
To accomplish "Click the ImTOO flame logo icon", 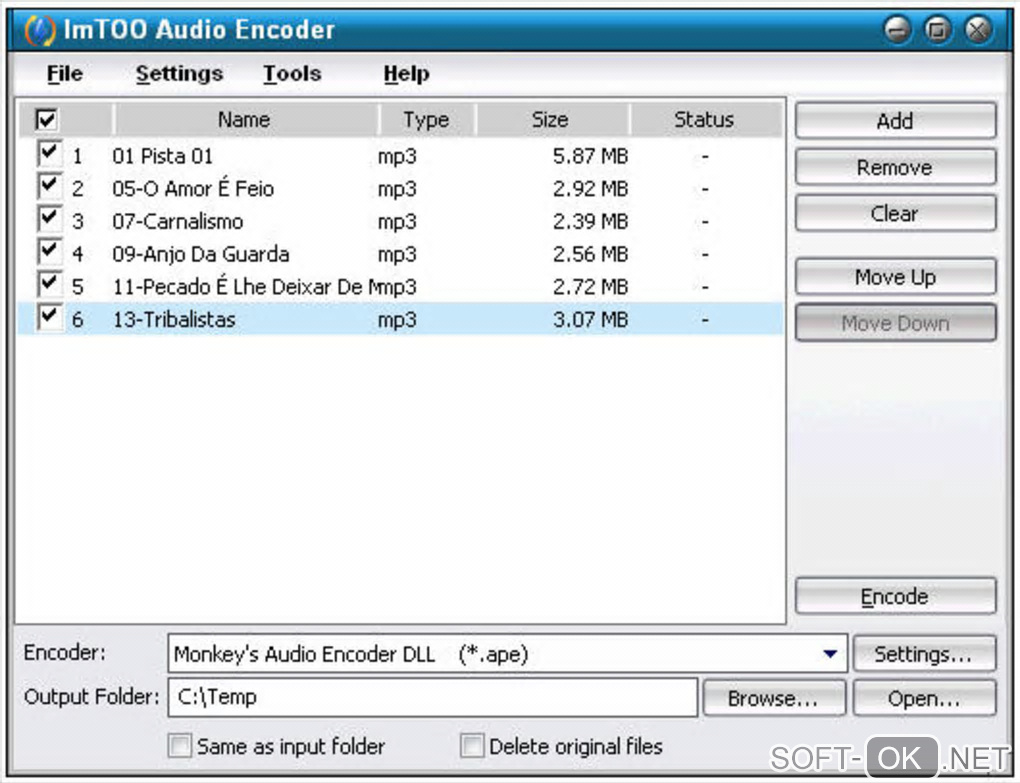I will tap(39, 31).
